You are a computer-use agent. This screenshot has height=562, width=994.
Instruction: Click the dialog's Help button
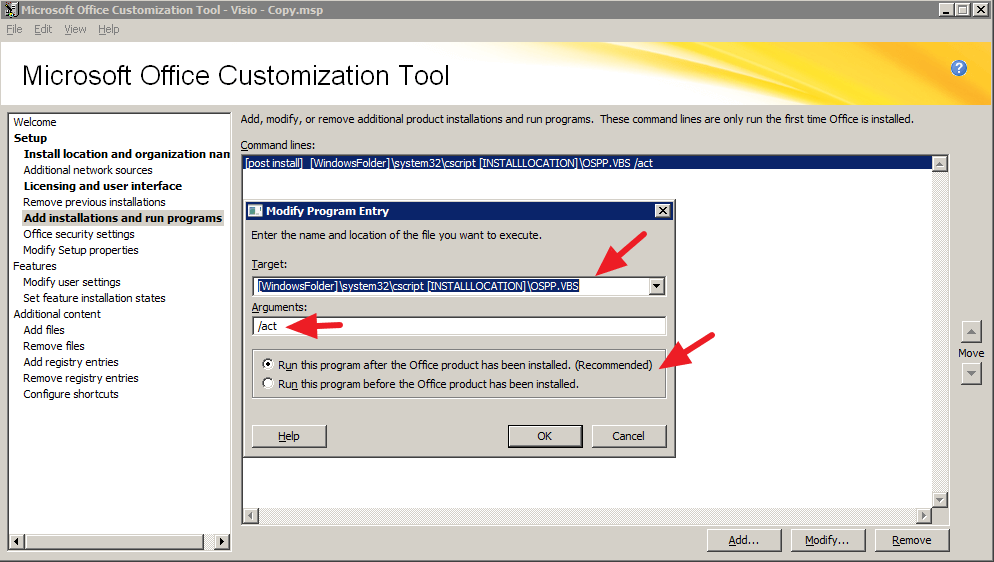click(288, 436)
